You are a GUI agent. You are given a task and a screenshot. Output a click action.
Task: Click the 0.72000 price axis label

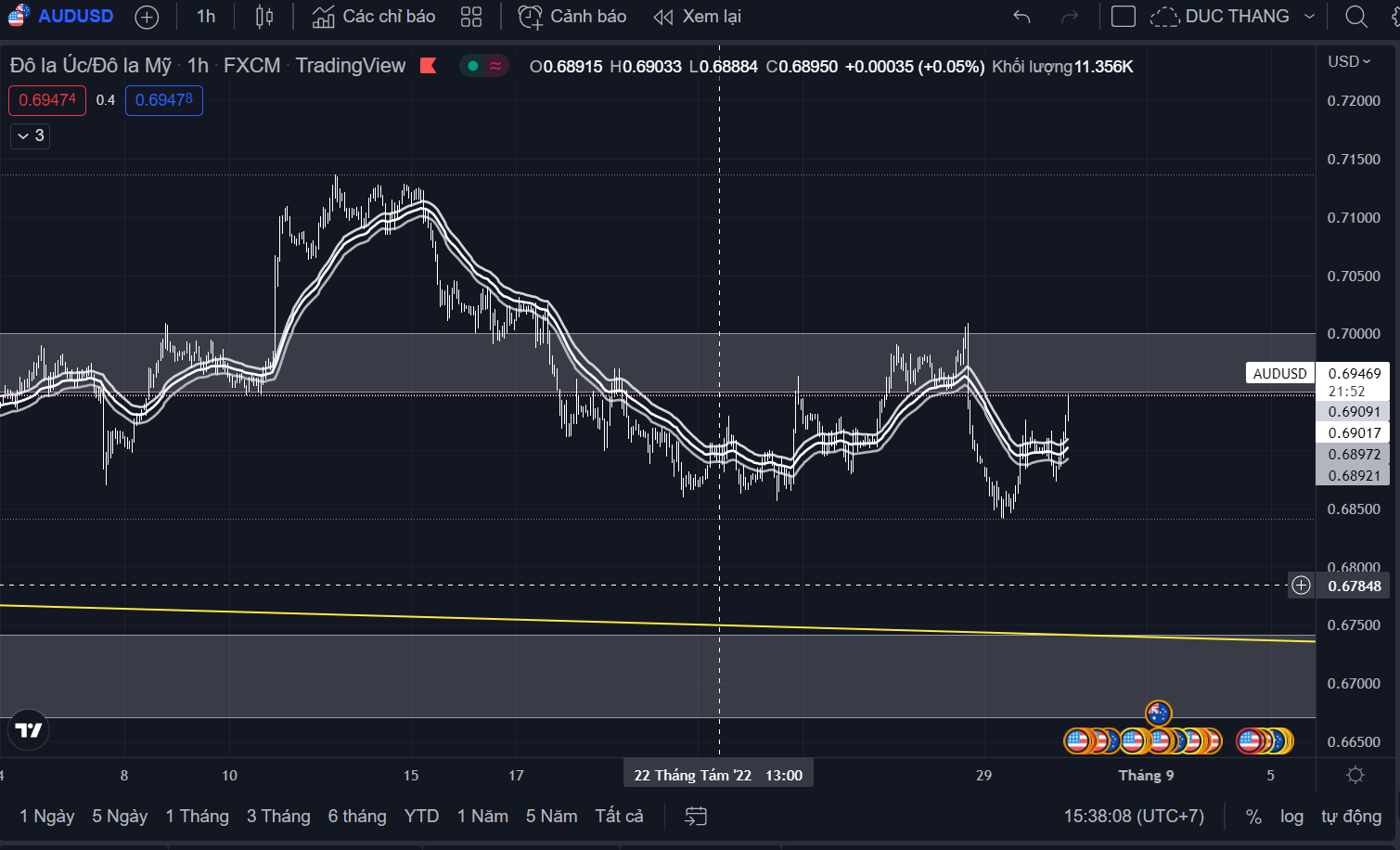(1354, 100)
